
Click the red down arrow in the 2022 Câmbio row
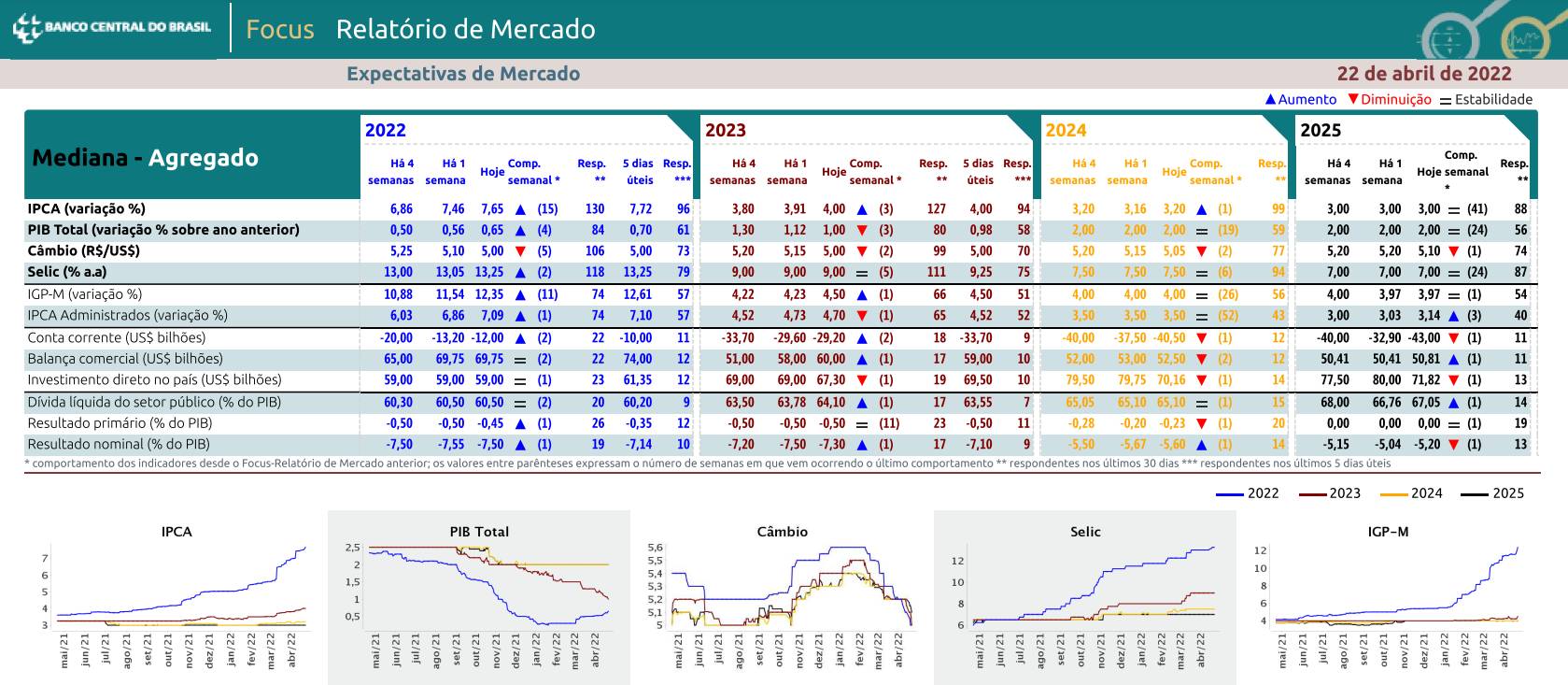[520, 251]
